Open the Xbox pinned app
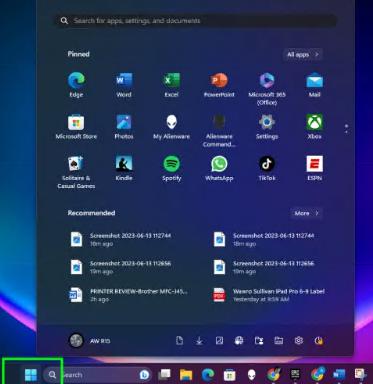 [314, 127]
